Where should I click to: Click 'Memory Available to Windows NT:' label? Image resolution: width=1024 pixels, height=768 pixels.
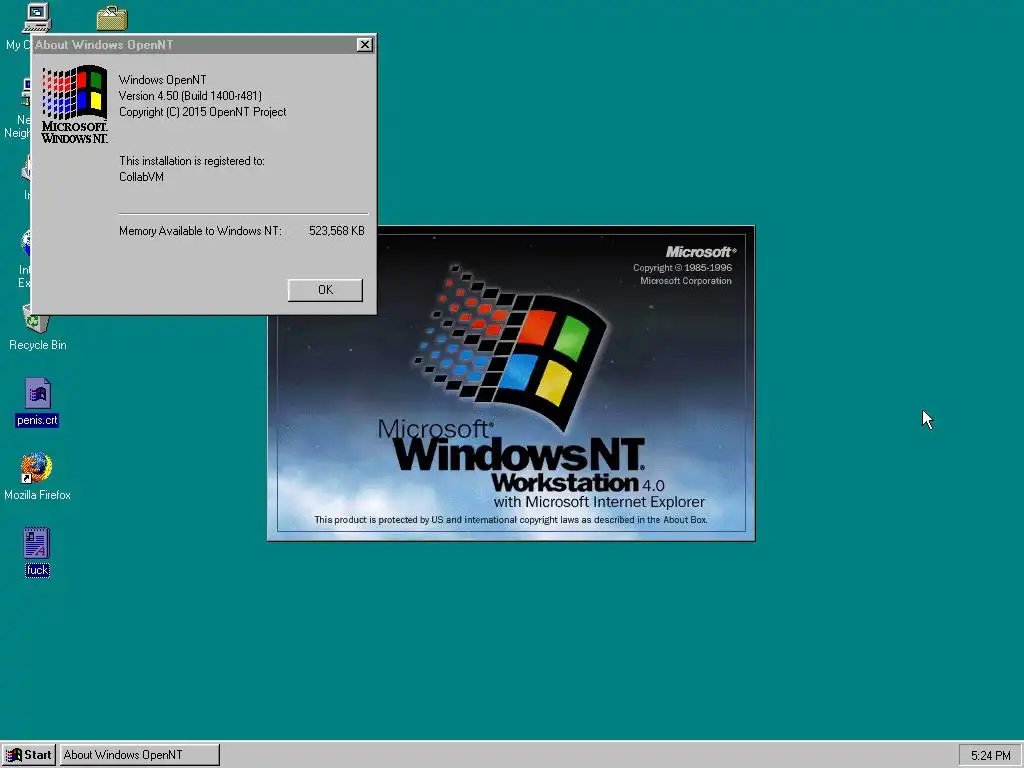[200, 231]
